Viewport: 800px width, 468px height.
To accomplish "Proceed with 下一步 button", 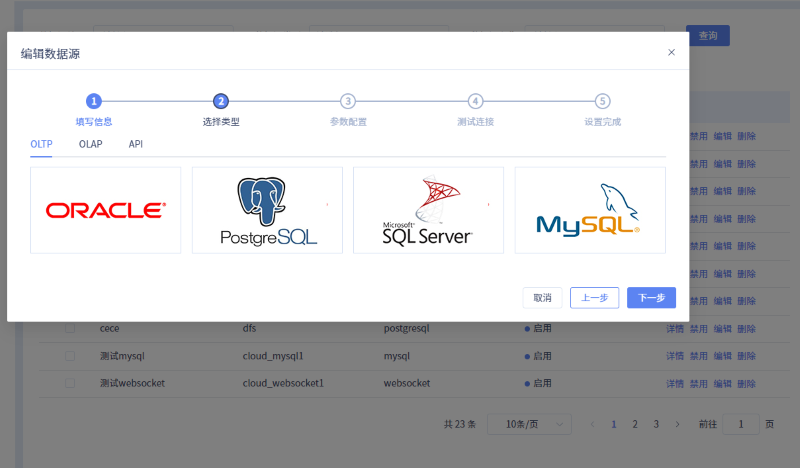I will [652, 298].
